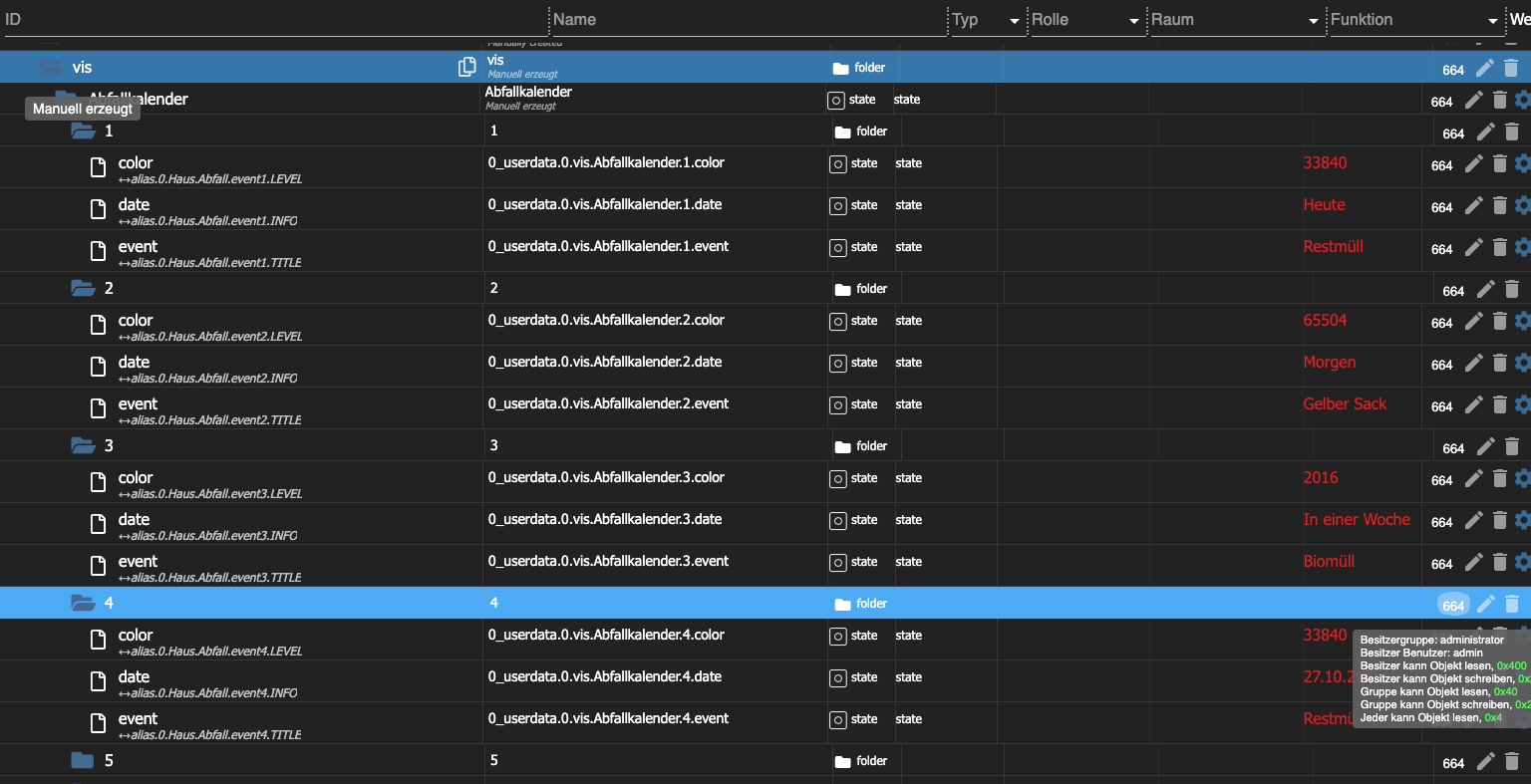The image size is (1531, 784).
Task: Click the red value 'Gelber Sack'
Action: point(1345,404)
